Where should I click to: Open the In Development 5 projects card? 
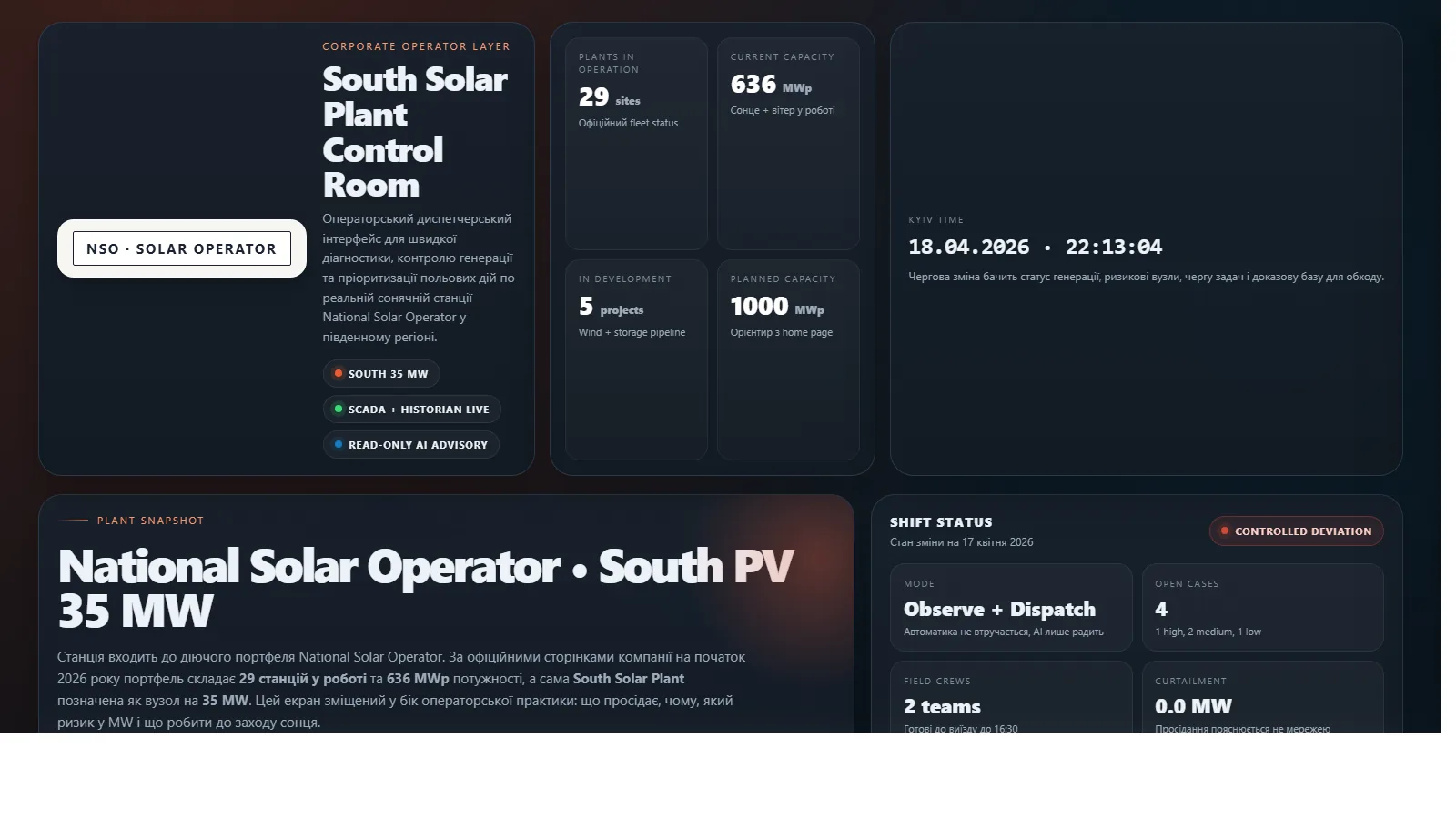[636, 360]
